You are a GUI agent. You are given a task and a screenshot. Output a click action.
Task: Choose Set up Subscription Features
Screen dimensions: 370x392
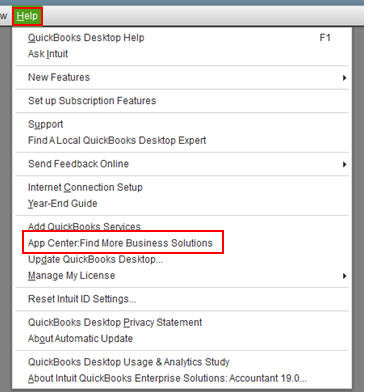pos(182,101)
